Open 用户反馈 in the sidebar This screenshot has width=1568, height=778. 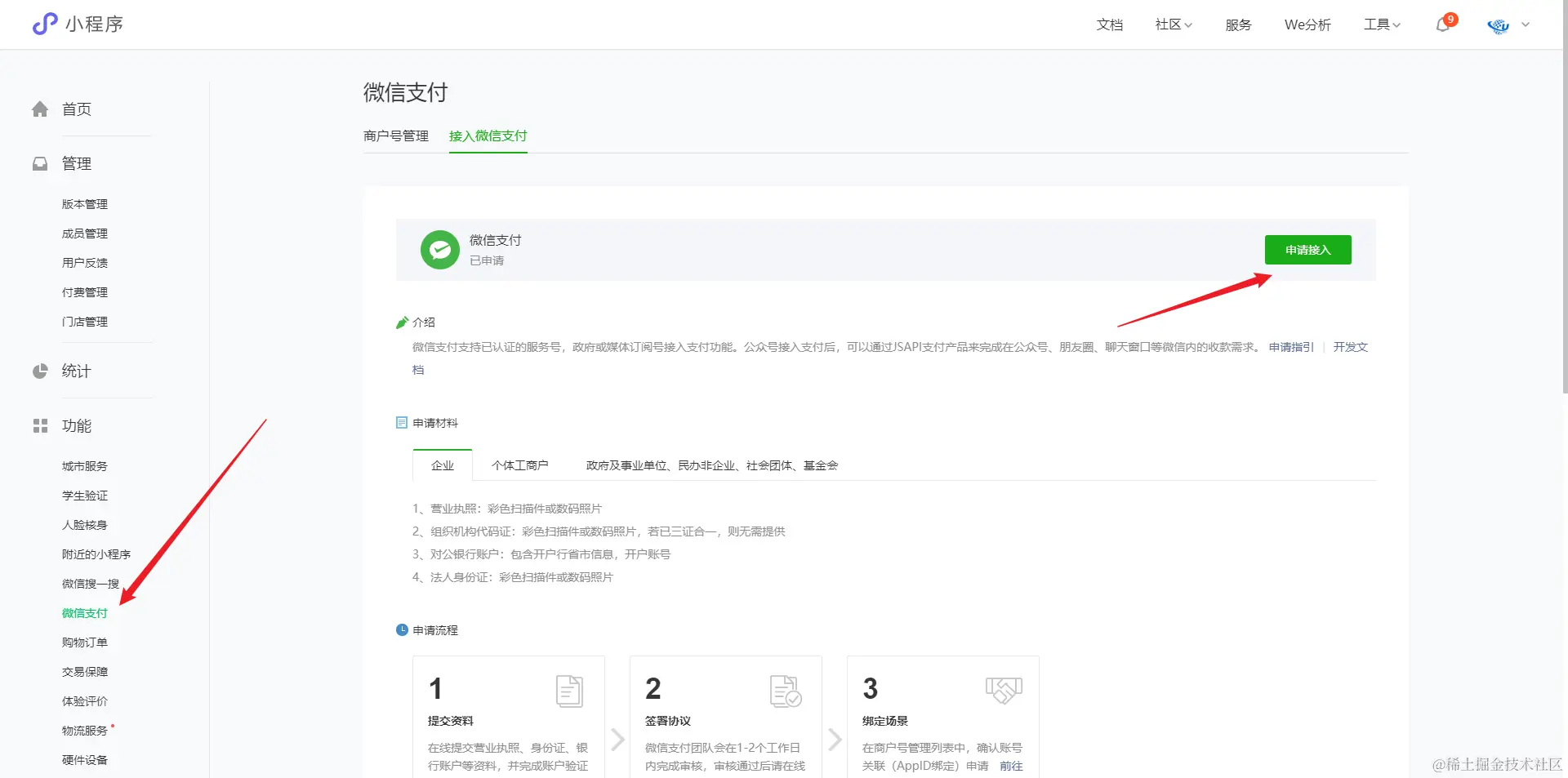(x=85, y=263)
